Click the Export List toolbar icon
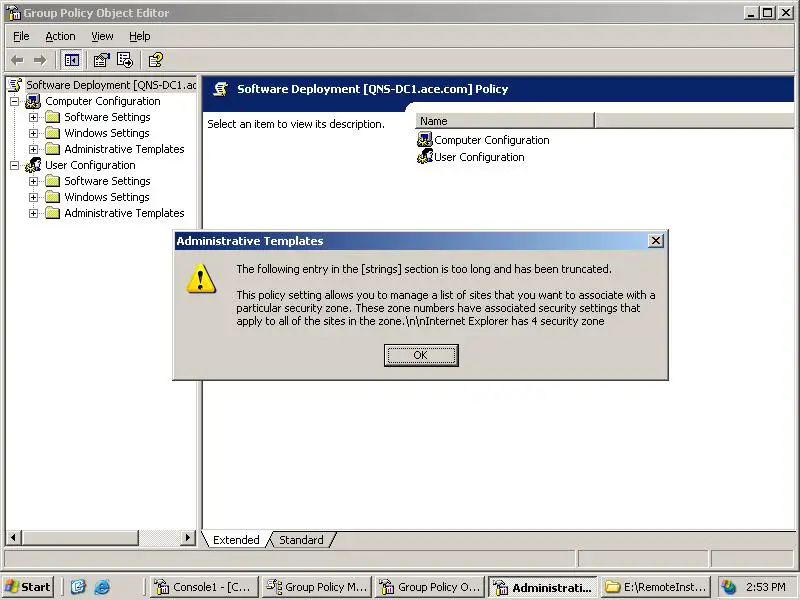800x600 pixels. (125, 60)
